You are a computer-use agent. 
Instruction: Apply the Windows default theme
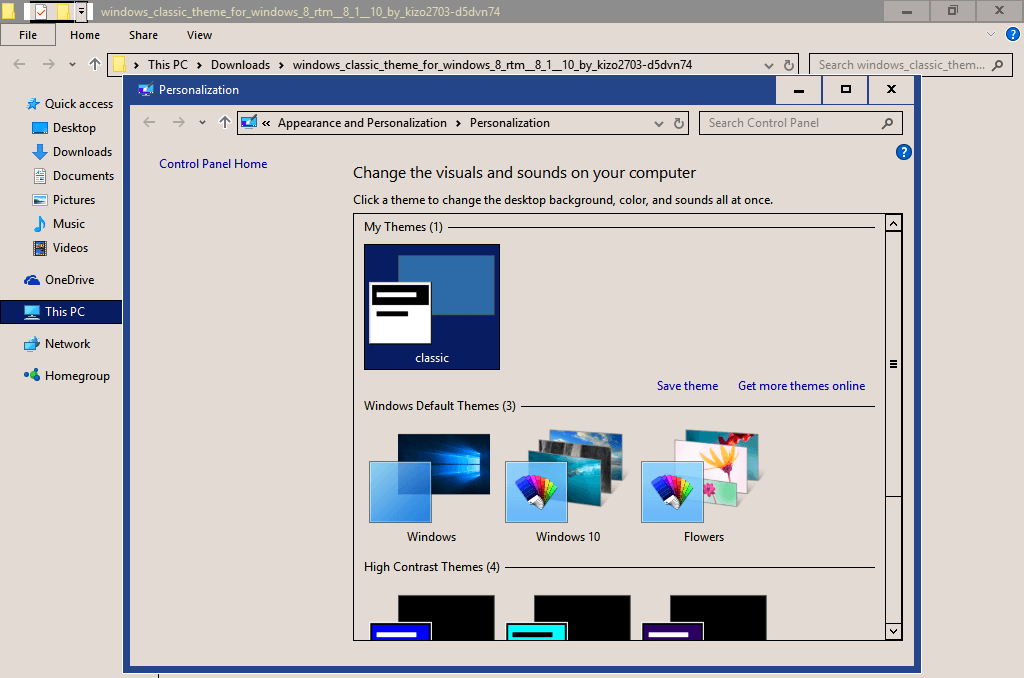tap(431, 486)
